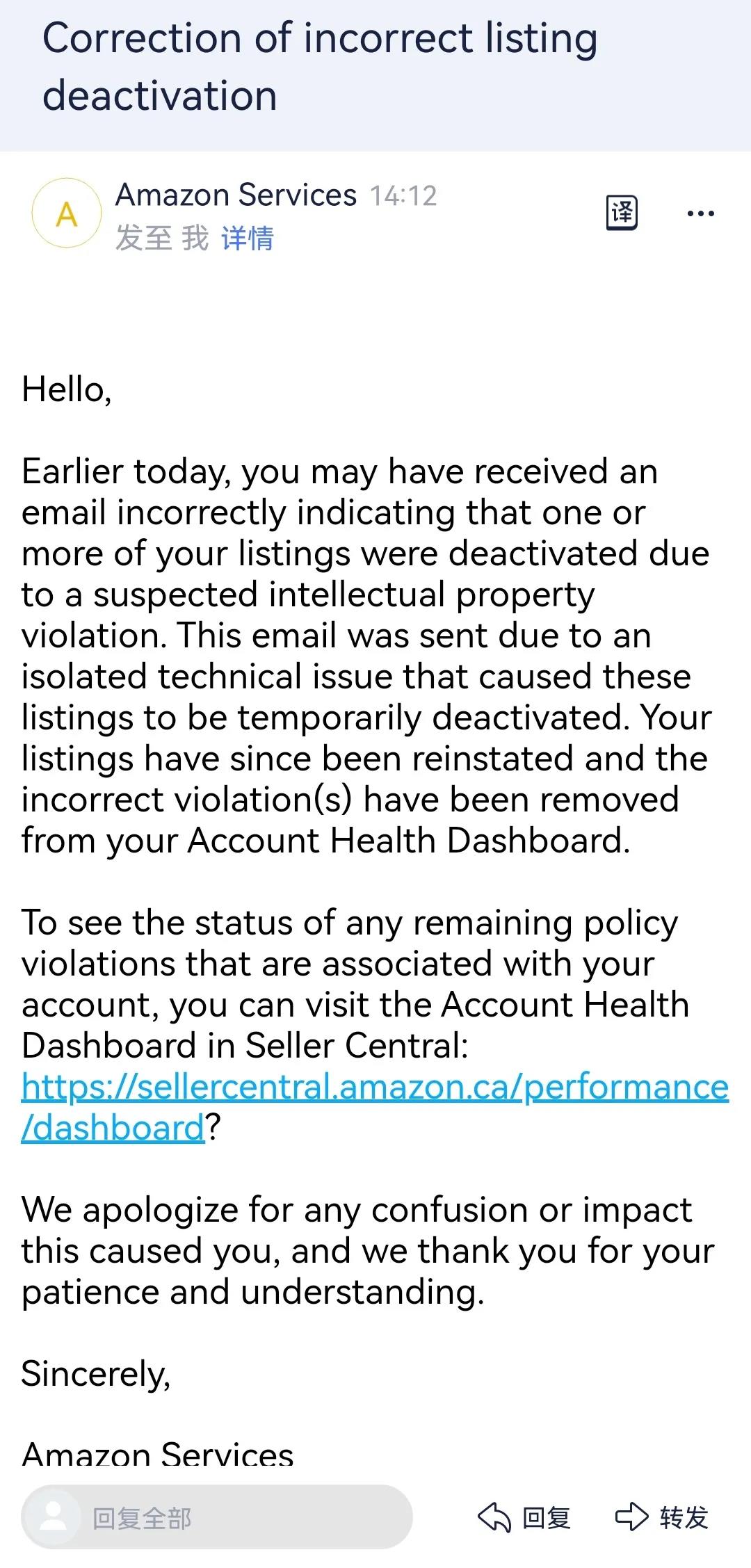This screenshot has width=751, height=1568.
Task: Tap the 发至 我 recipient line
Action: coord(162,238)
